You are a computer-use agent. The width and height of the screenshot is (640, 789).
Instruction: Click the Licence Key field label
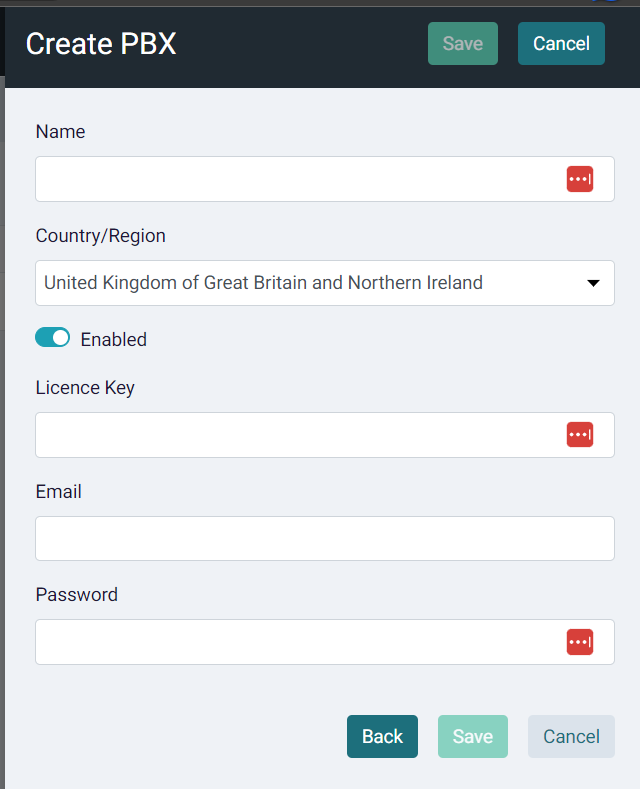[85, 388]
